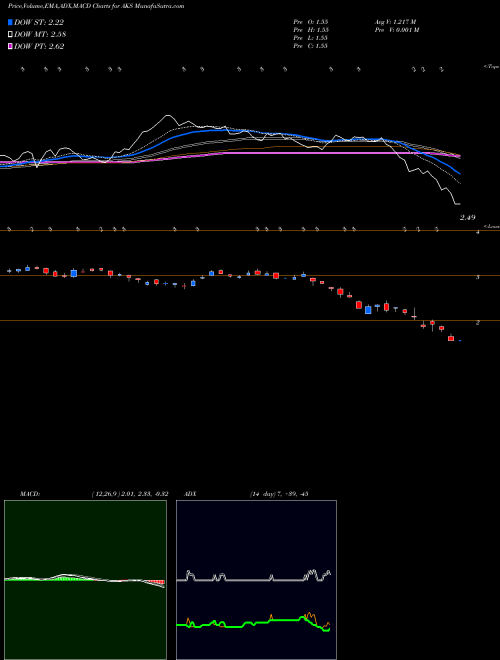
Task: Click the price axis label 2
Action: (x=478, y=323)
